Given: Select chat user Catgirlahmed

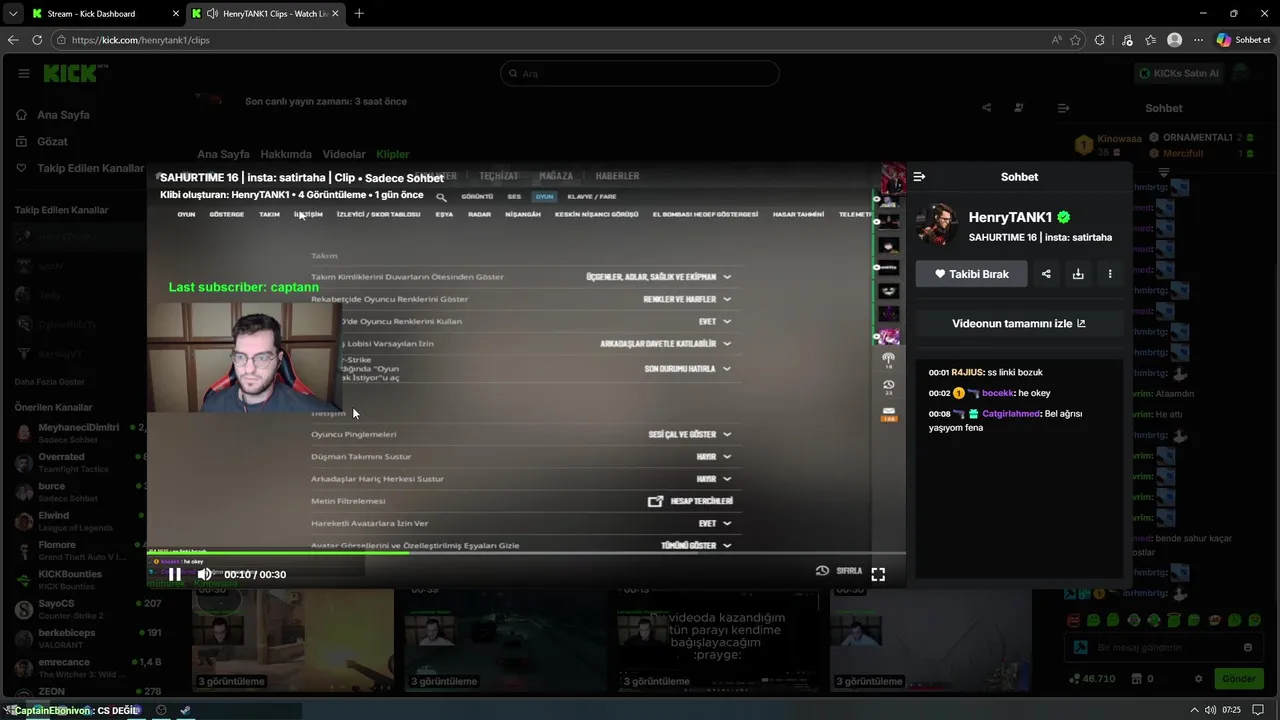Looking at the screenshot, I should (1011, 413).
